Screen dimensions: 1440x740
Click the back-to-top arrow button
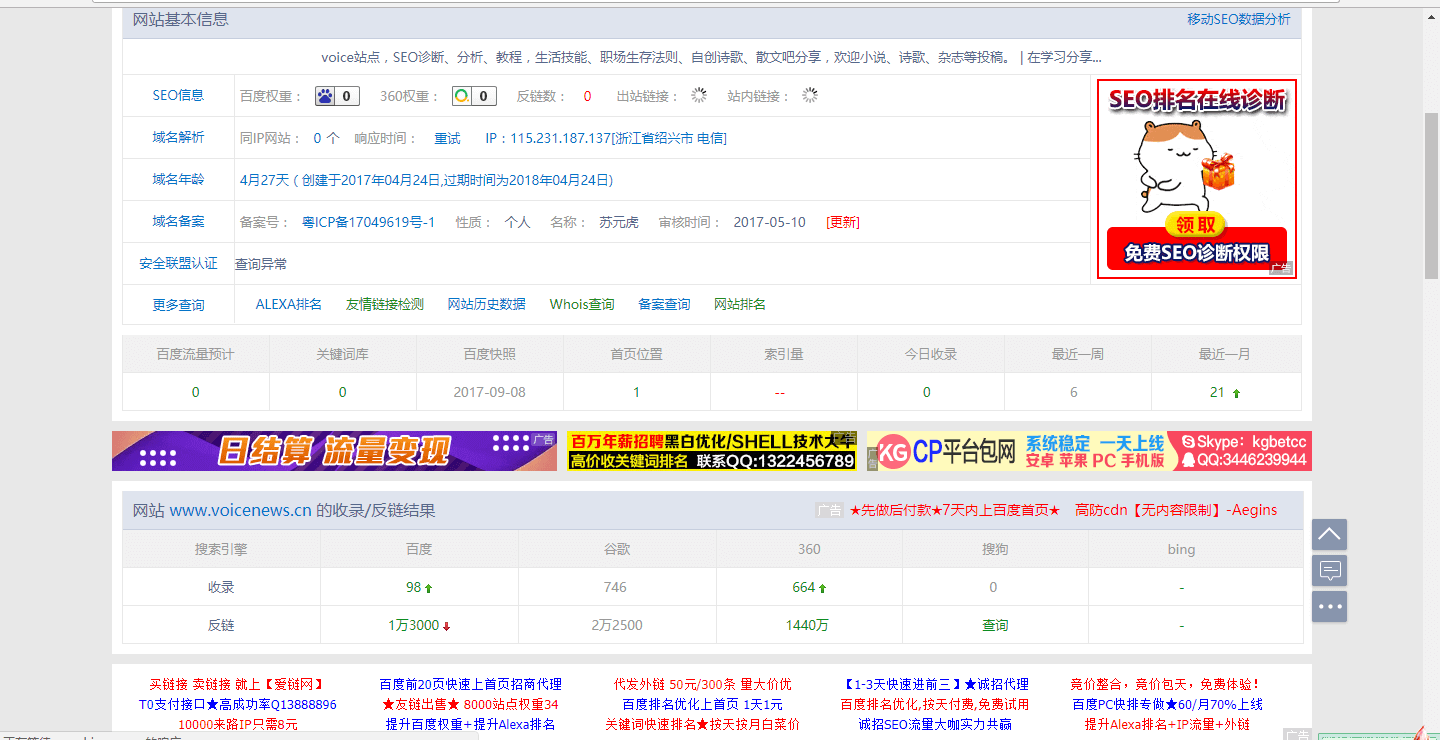[x=1329, y=534]
